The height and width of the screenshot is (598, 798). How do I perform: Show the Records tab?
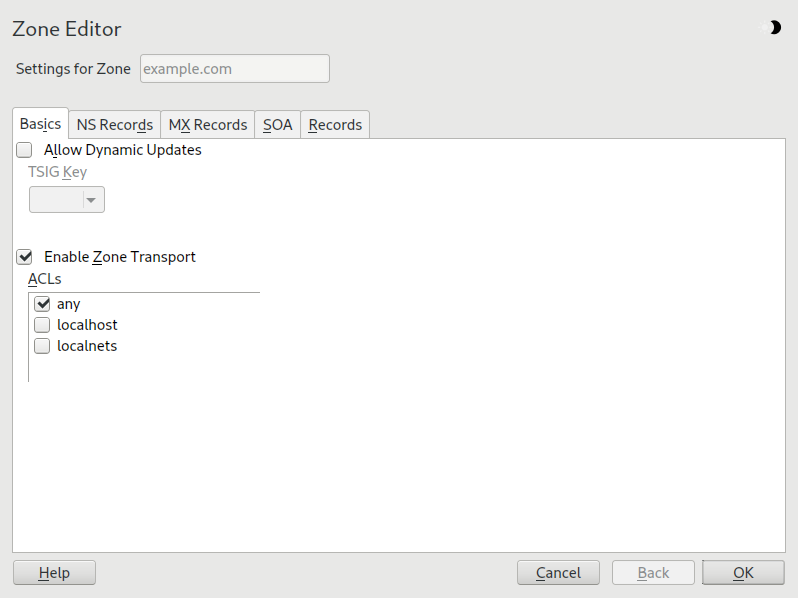point(335,125)
